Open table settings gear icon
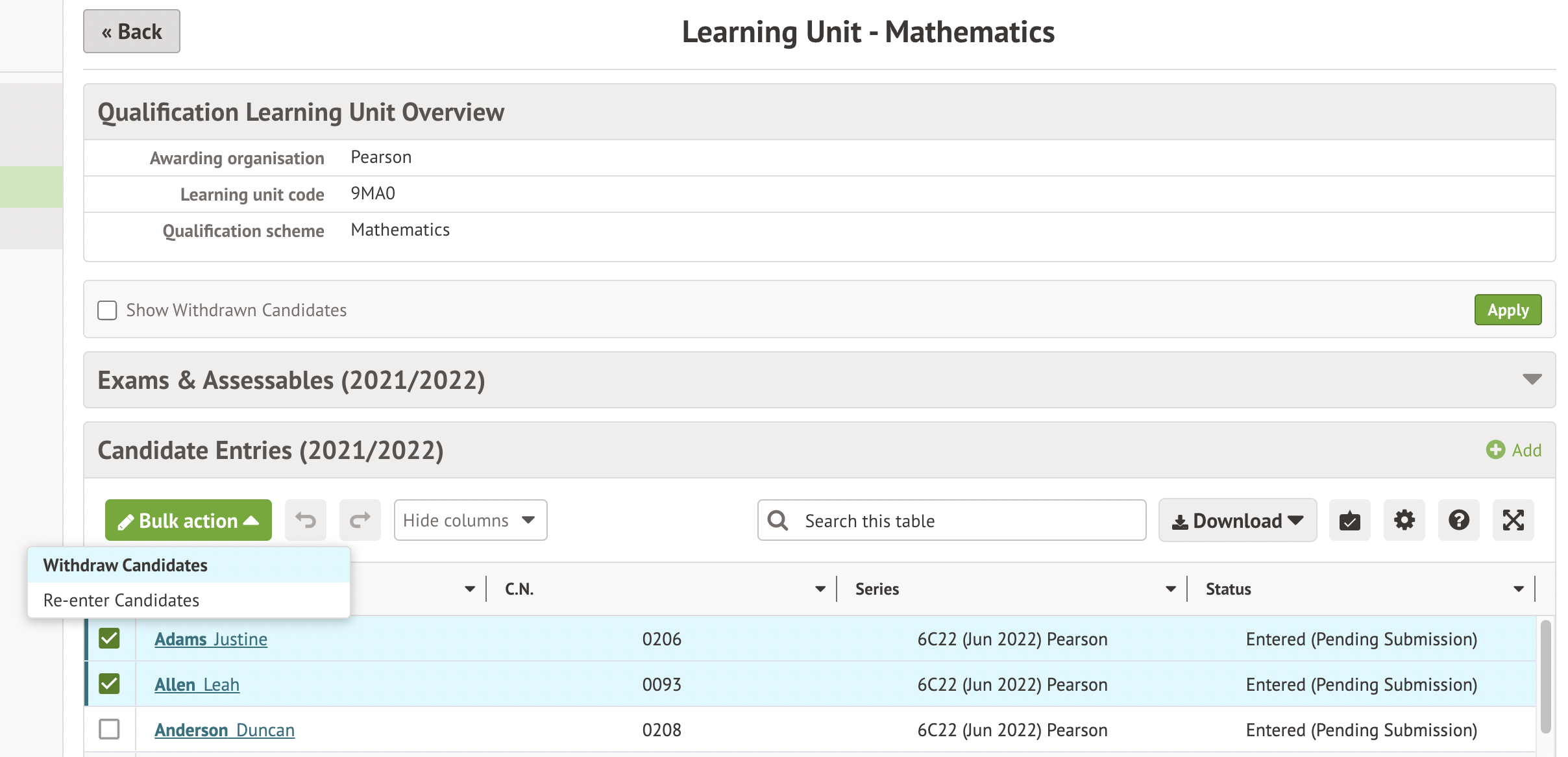 coord(1404,520)
